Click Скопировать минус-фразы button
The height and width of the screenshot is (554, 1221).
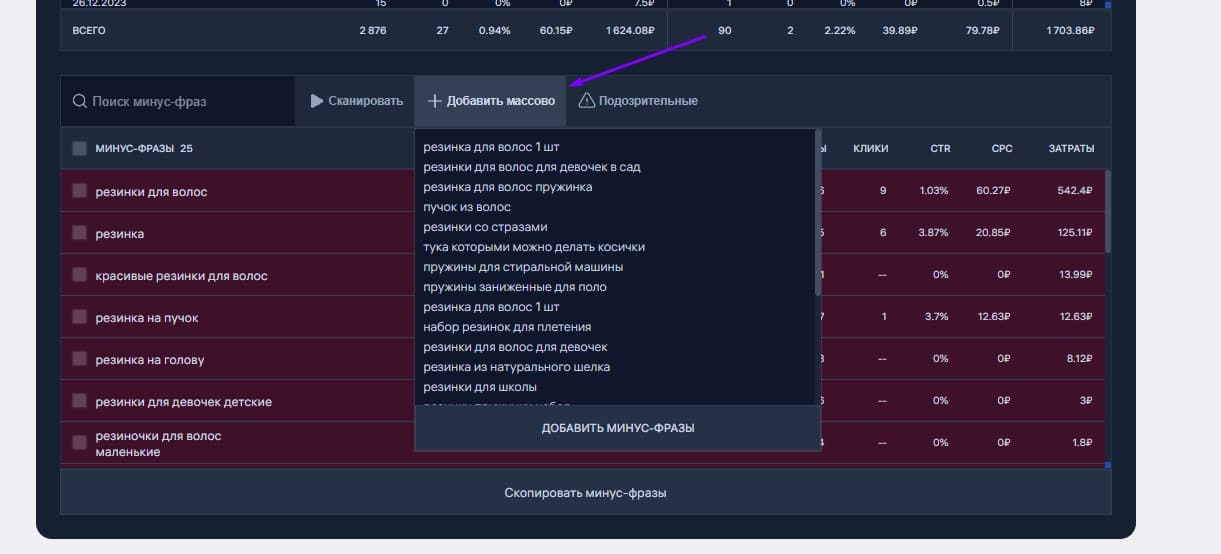coord(586,493)
